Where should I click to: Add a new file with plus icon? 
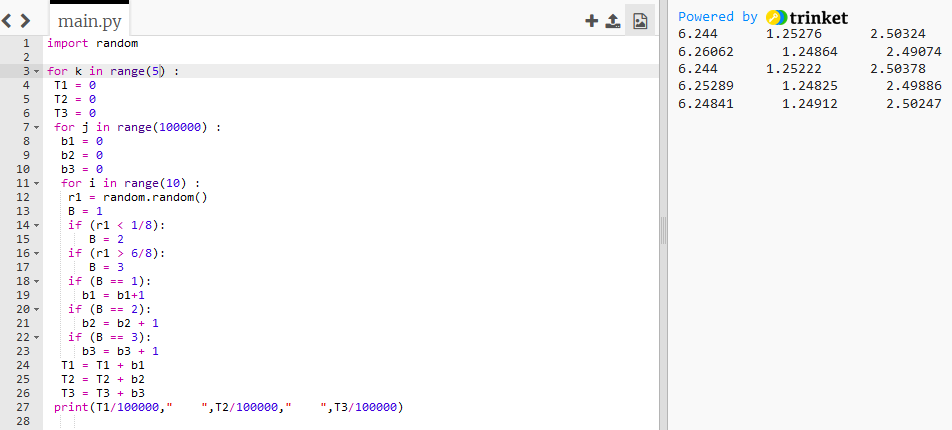591,20
